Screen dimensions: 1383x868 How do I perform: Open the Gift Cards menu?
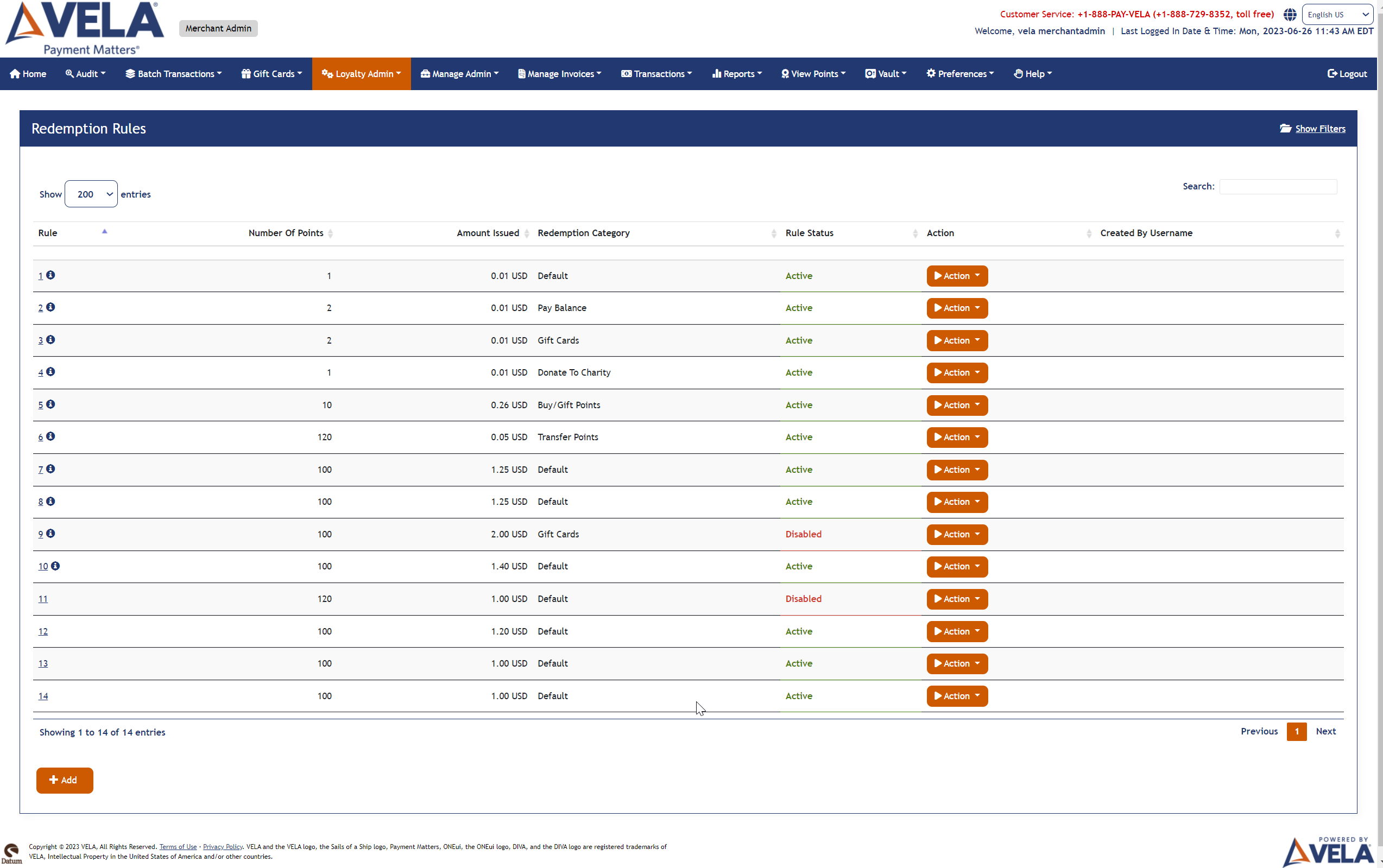pyautogui.click(x=271, y=73)
